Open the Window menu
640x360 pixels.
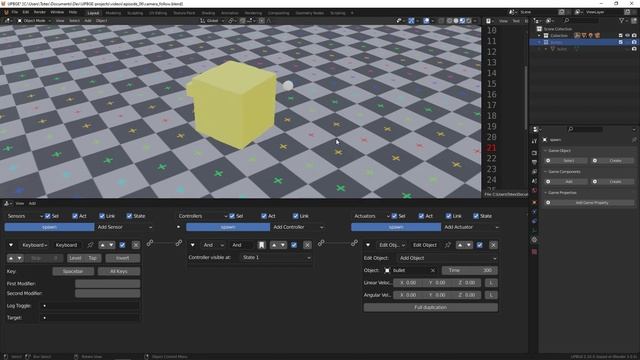point(57,12)
